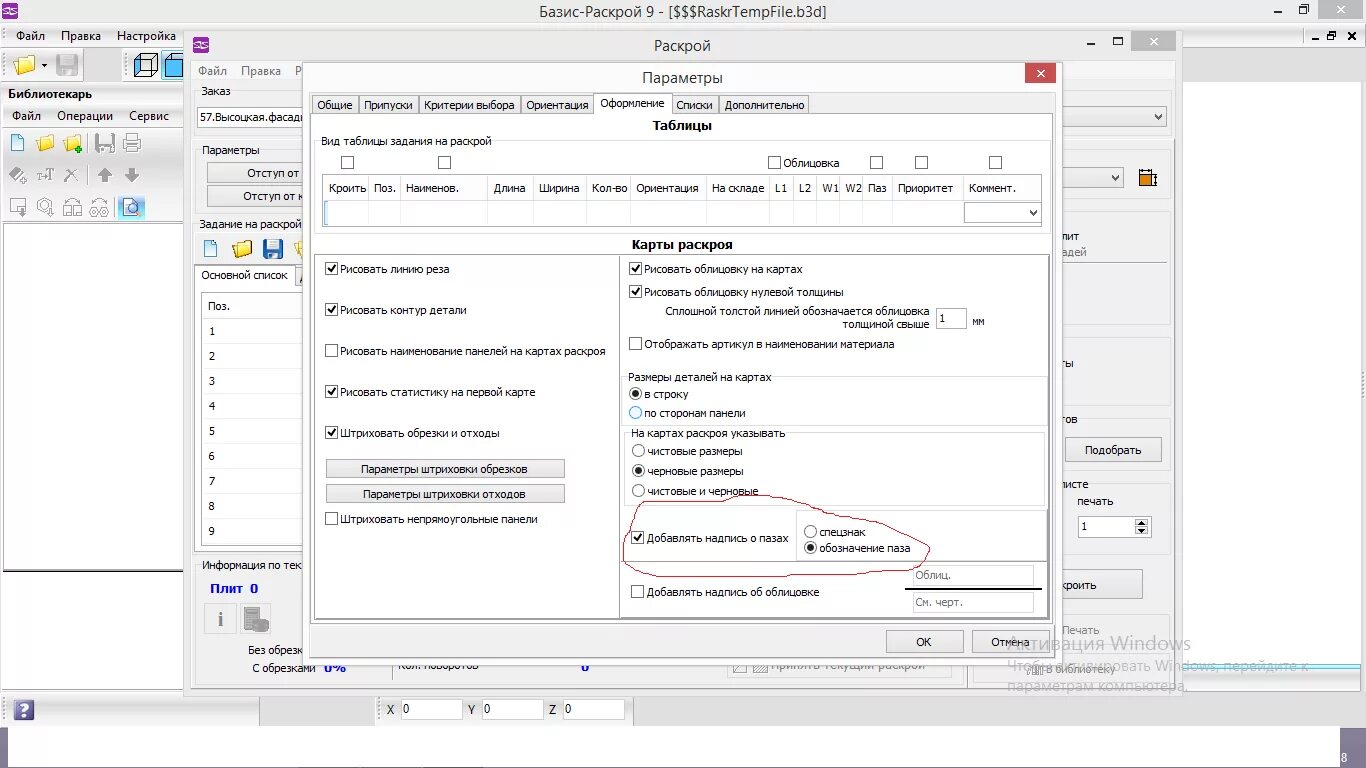The height and width of the screenshot is (768, 1366).
Task: Click new task icon in Раскрой window
Action: click(211, 249)
